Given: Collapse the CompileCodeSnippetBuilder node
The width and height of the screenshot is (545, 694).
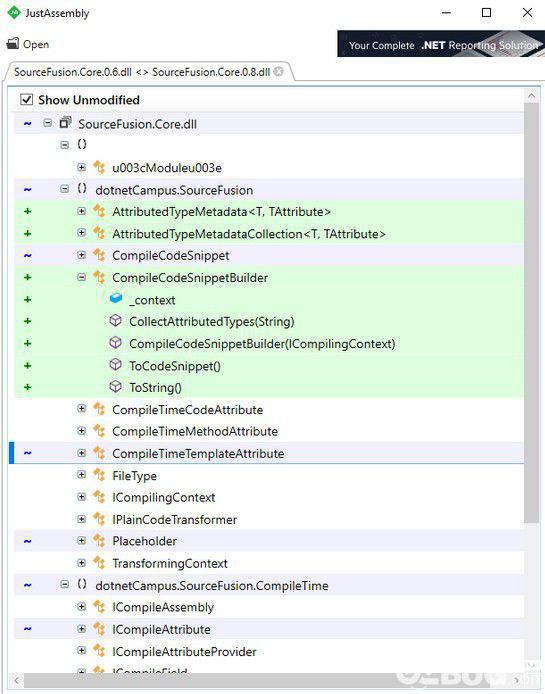Looking at the screenshot, I should pyautogui.click(x=81, y=277).
